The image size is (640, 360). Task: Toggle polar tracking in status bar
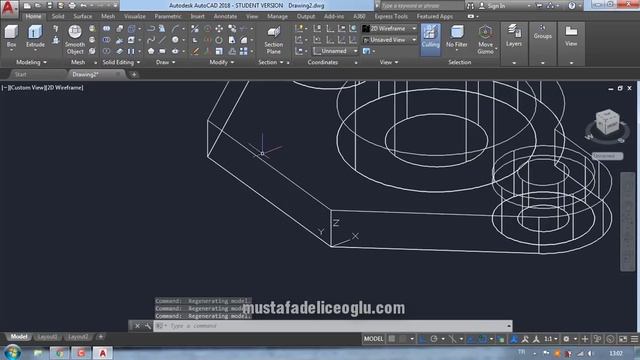click(434, 339)
